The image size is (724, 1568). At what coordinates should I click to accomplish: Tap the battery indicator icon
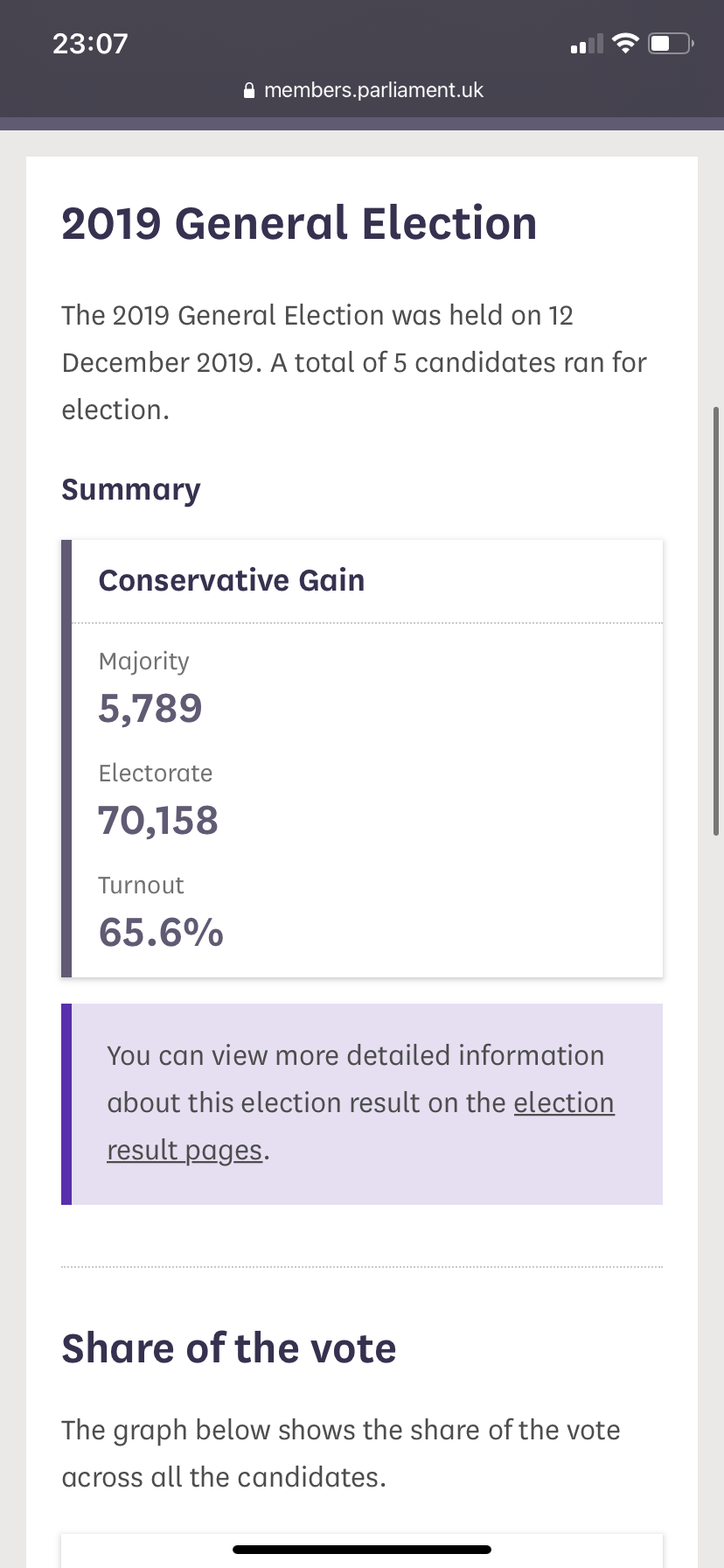tap(671, 43)
